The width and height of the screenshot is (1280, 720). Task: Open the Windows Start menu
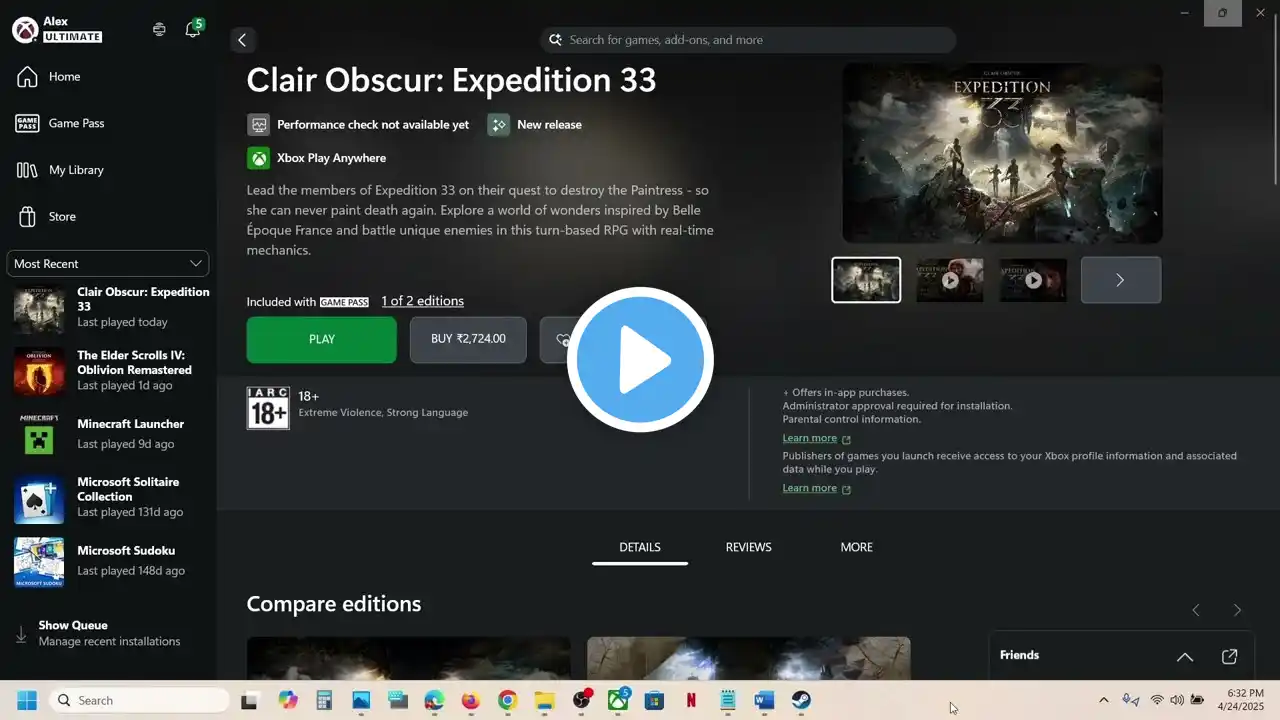(x=26, y=701)
